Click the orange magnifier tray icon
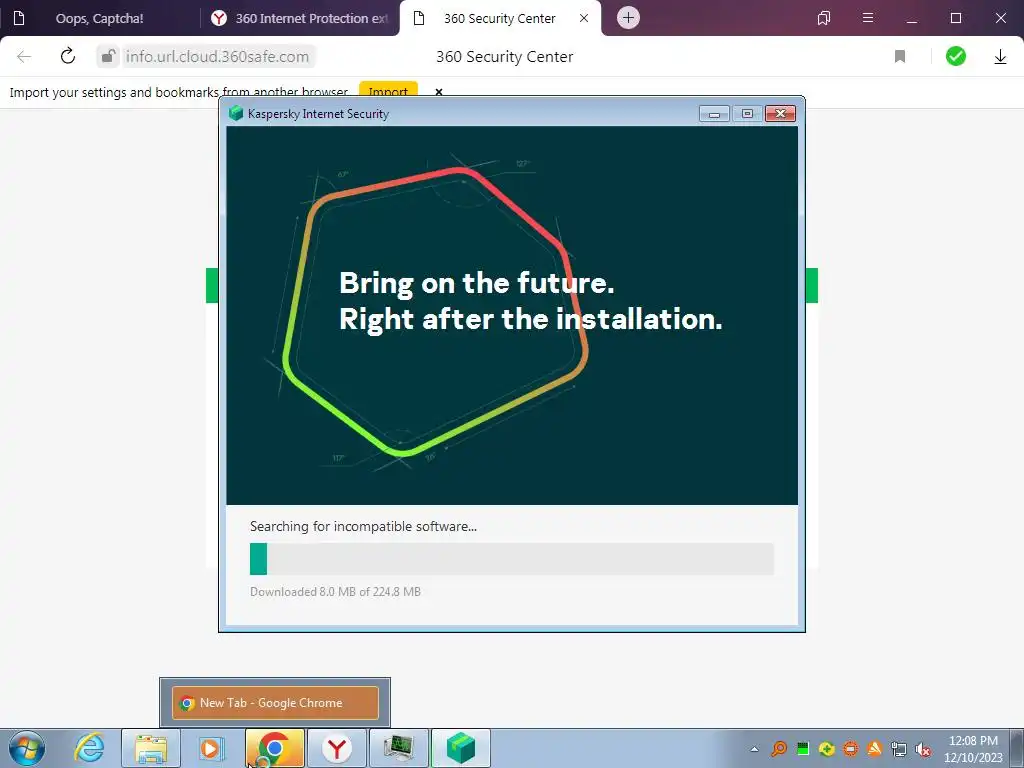 778,749
